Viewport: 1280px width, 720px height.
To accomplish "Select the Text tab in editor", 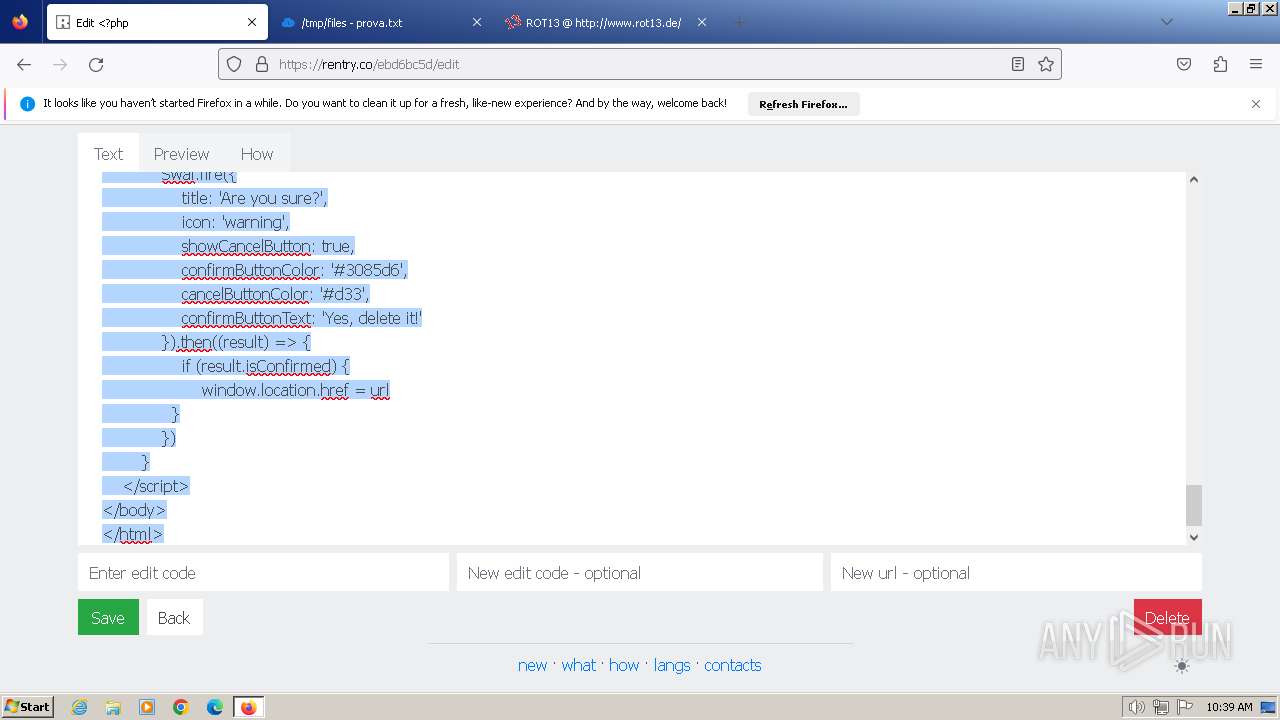I will 108,154.
